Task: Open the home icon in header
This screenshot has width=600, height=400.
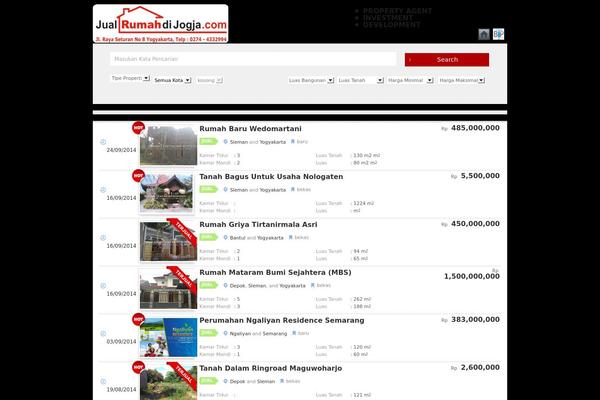Action: pos(484,34)
